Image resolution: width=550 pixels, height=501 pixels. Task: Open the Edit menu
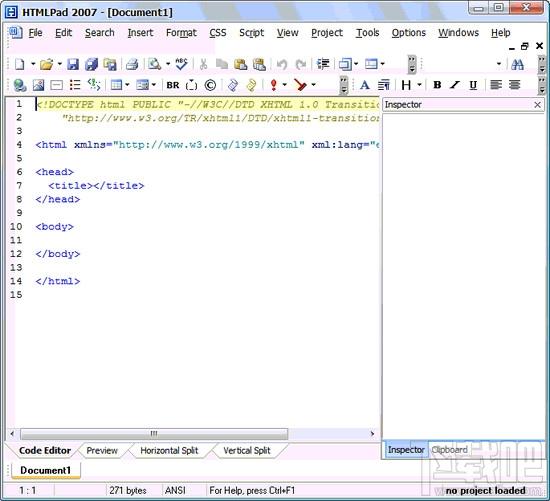63,33
